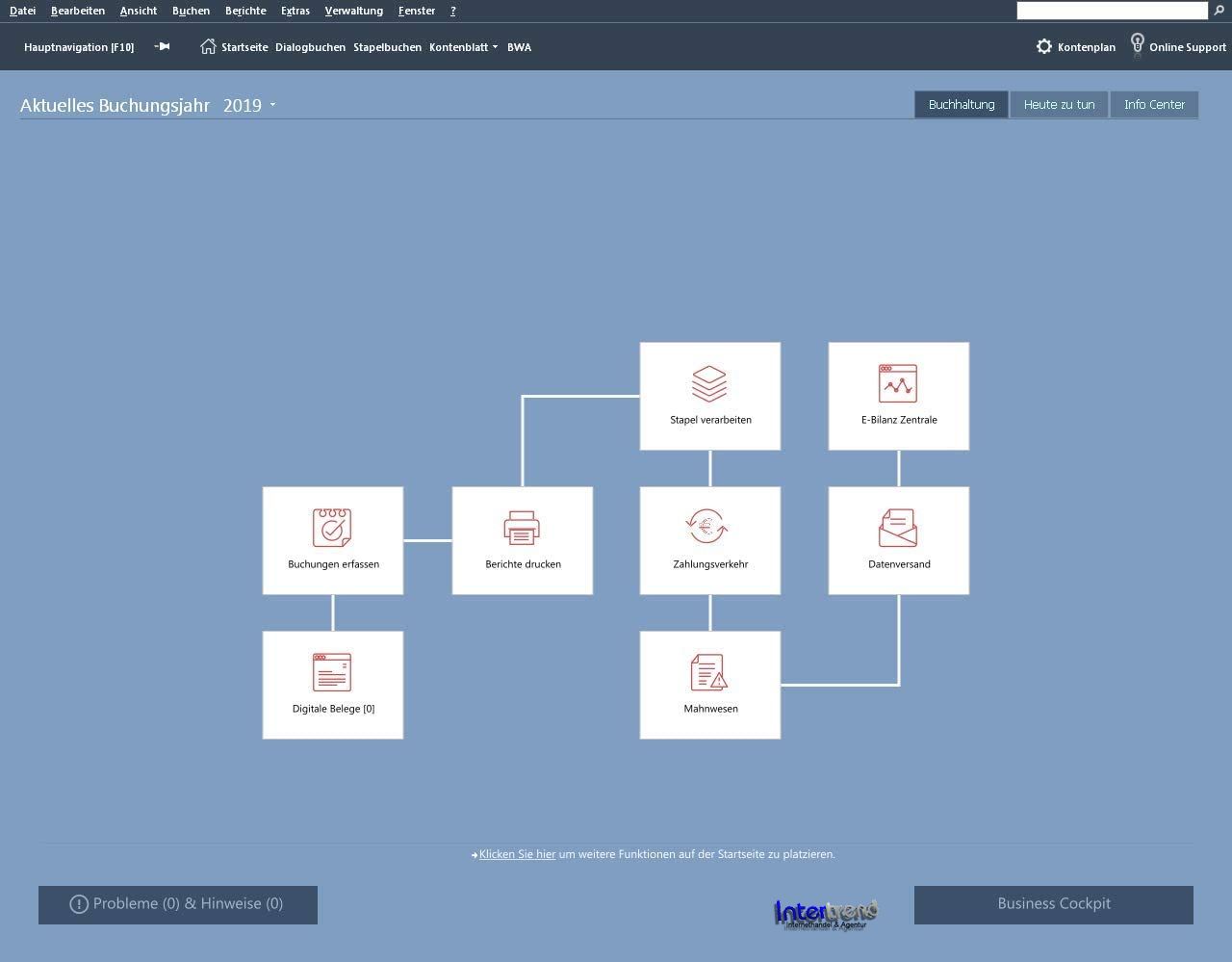
Task: Launch the E-Bilanz Zentrale chart icon
Action: coord(898,383)
